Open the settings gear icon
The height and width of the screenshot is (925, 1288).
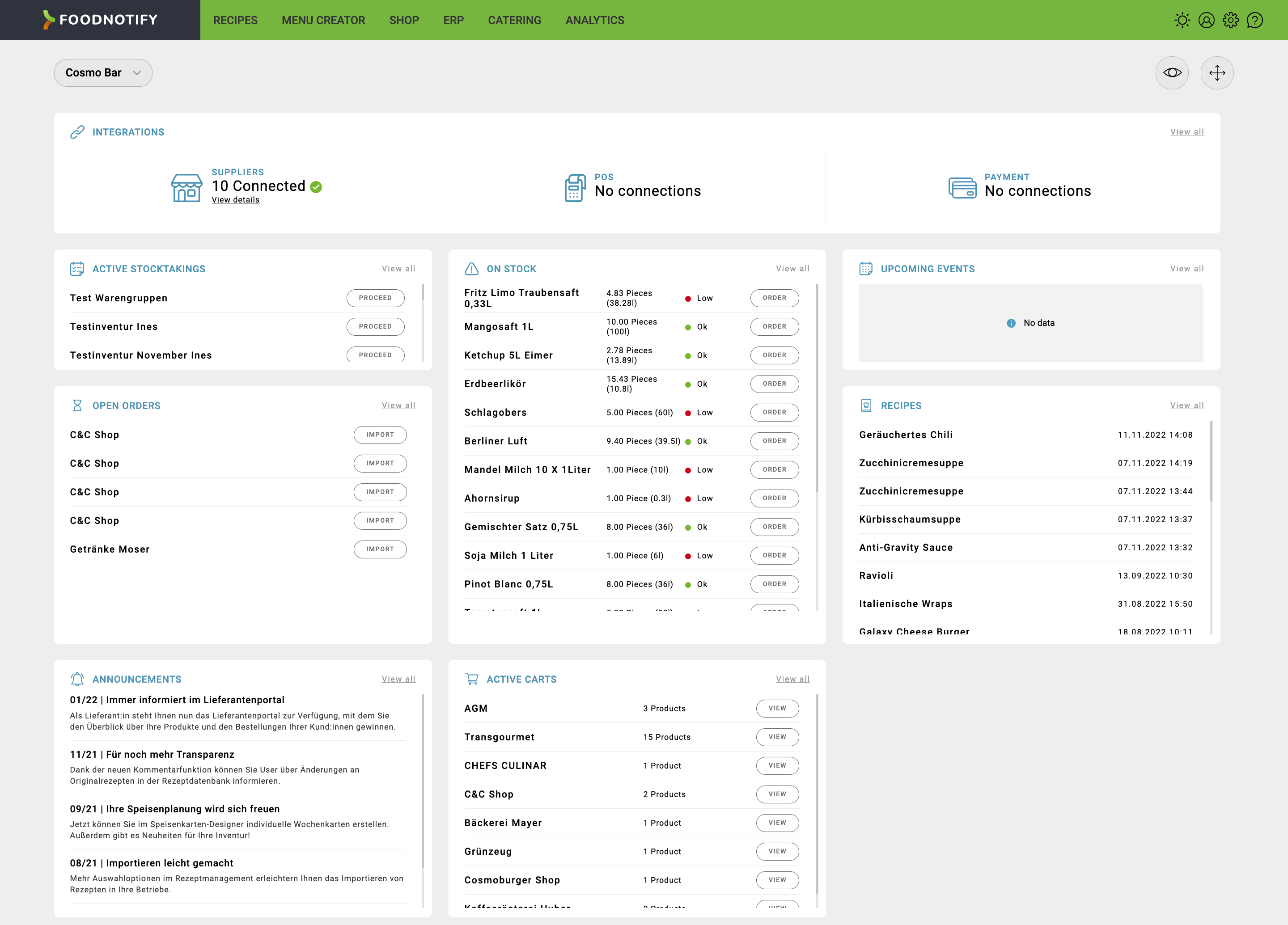point(1231,20)
